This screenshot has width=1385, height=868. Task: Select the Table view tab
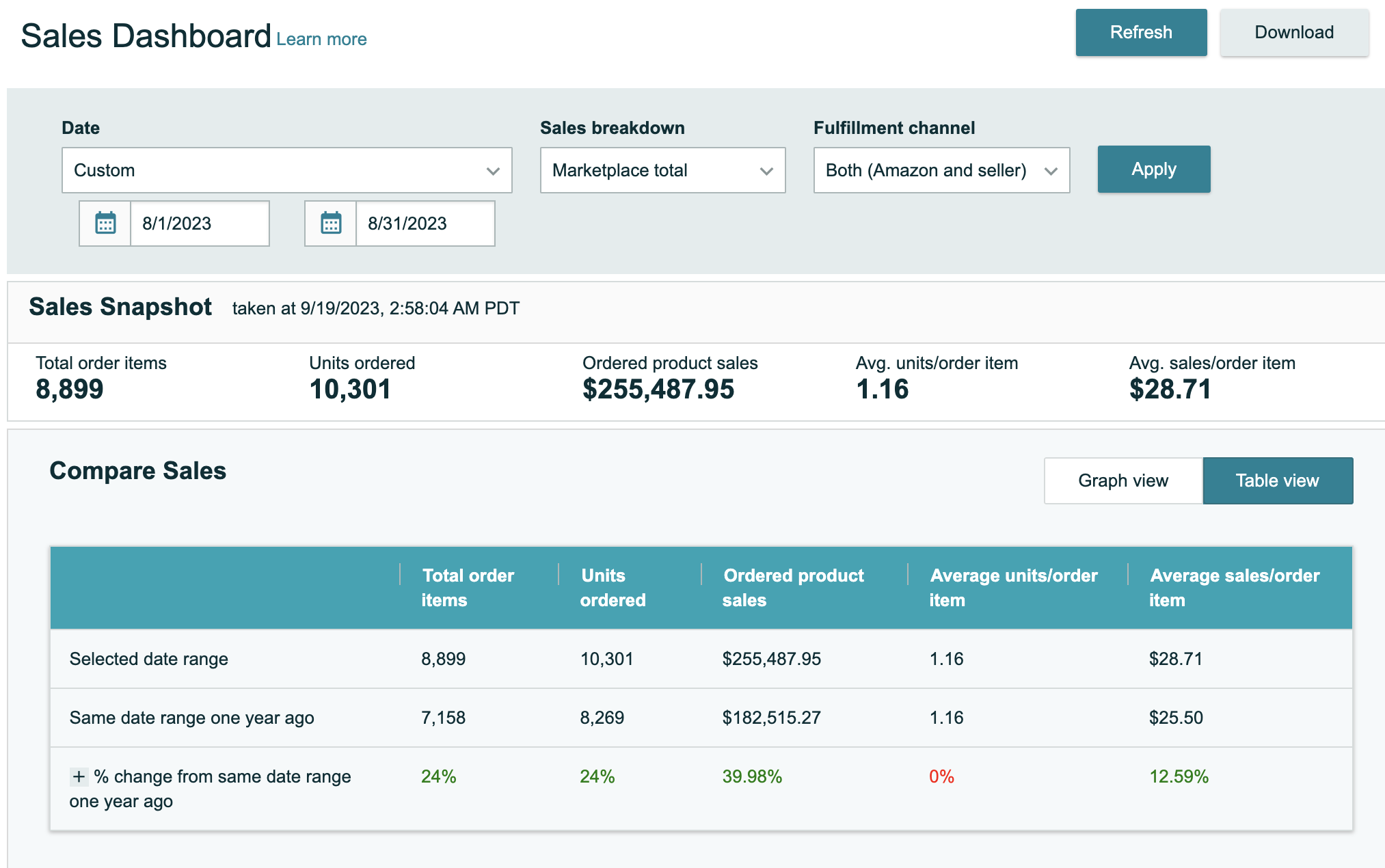[1277, 480]
